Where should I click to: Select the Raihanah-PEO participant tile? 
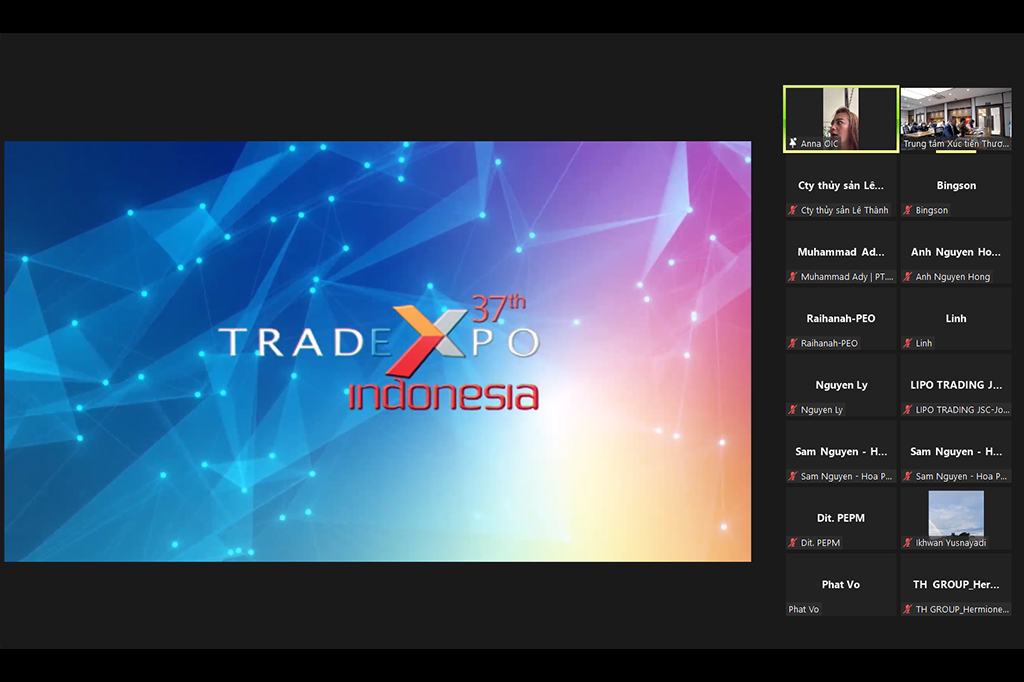coord(841,319)
